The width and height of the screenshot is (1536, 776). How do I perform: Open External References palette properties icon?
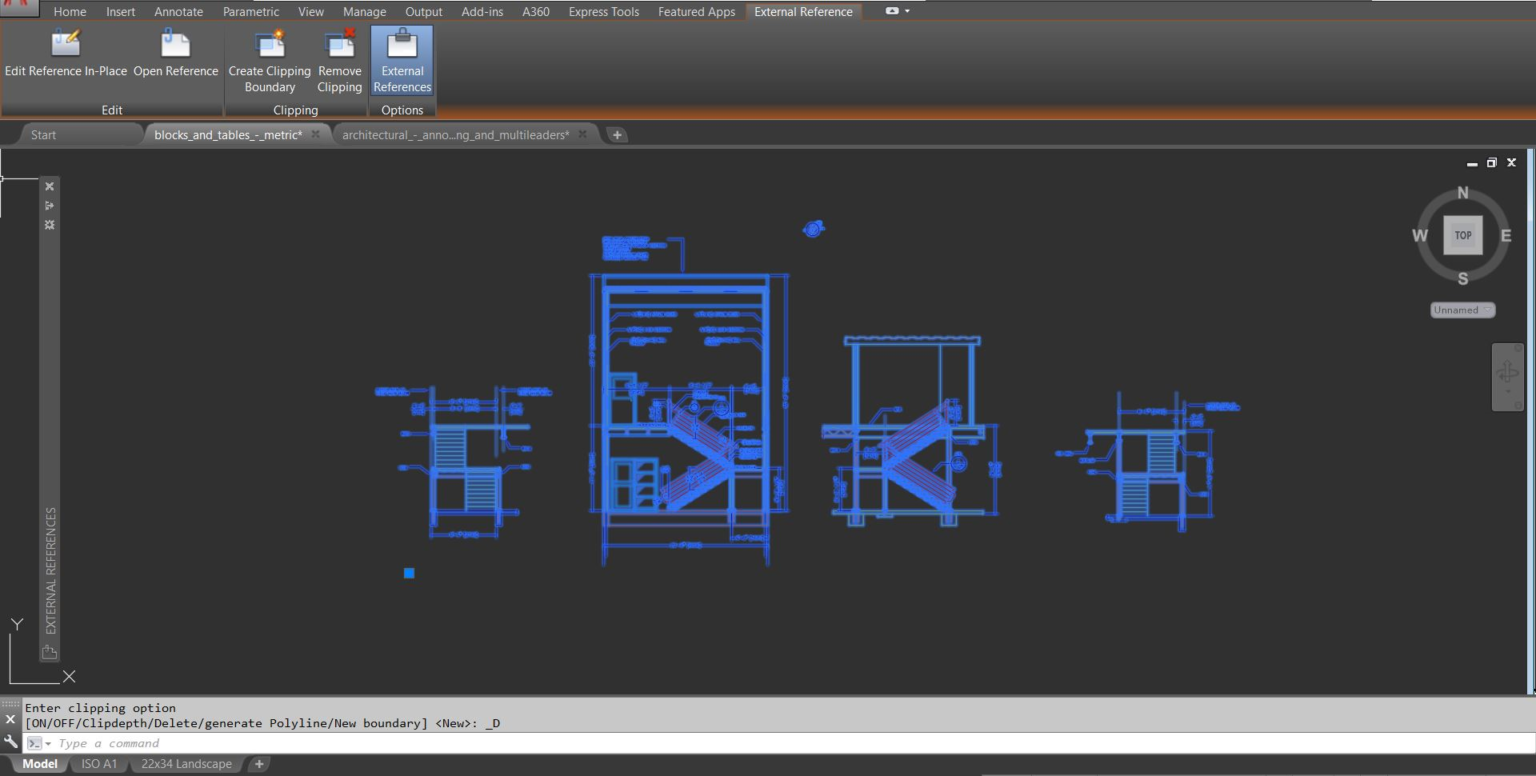(49, 225)
